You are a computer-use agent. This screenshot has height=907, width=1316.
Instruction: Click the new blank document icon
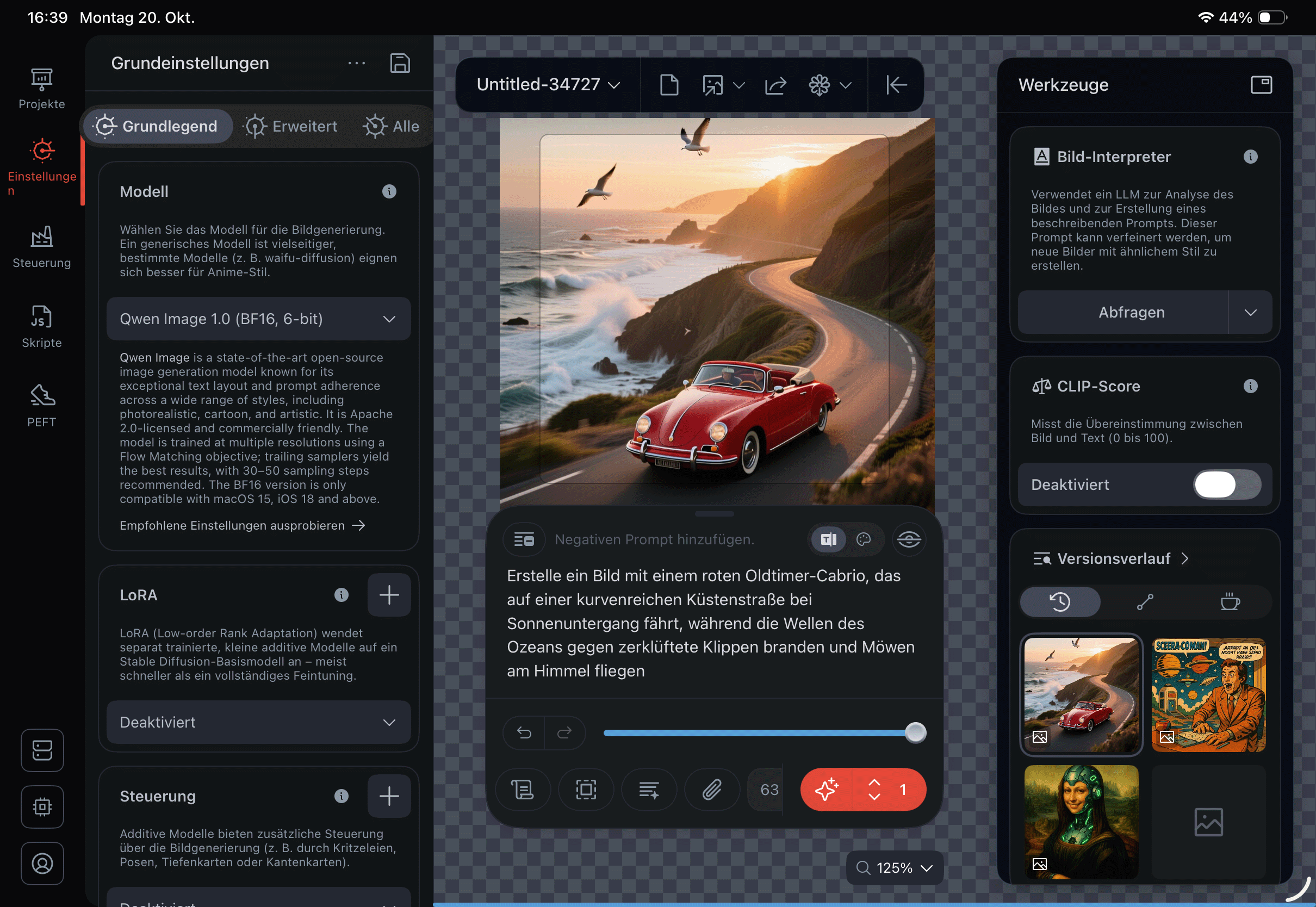coord(669,85)
